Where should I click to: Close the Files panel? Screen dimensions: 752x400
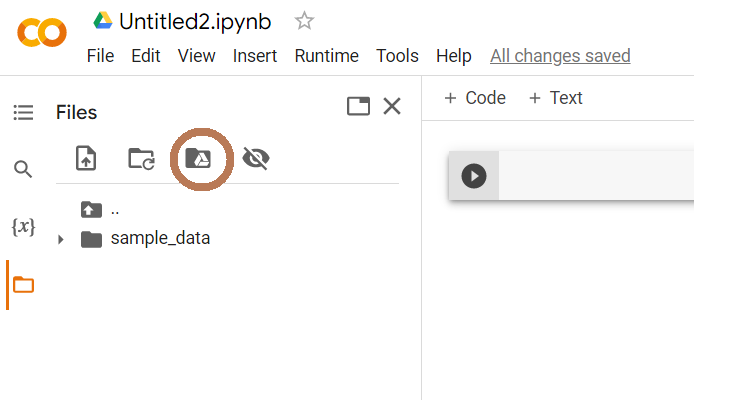pos(392,106)
